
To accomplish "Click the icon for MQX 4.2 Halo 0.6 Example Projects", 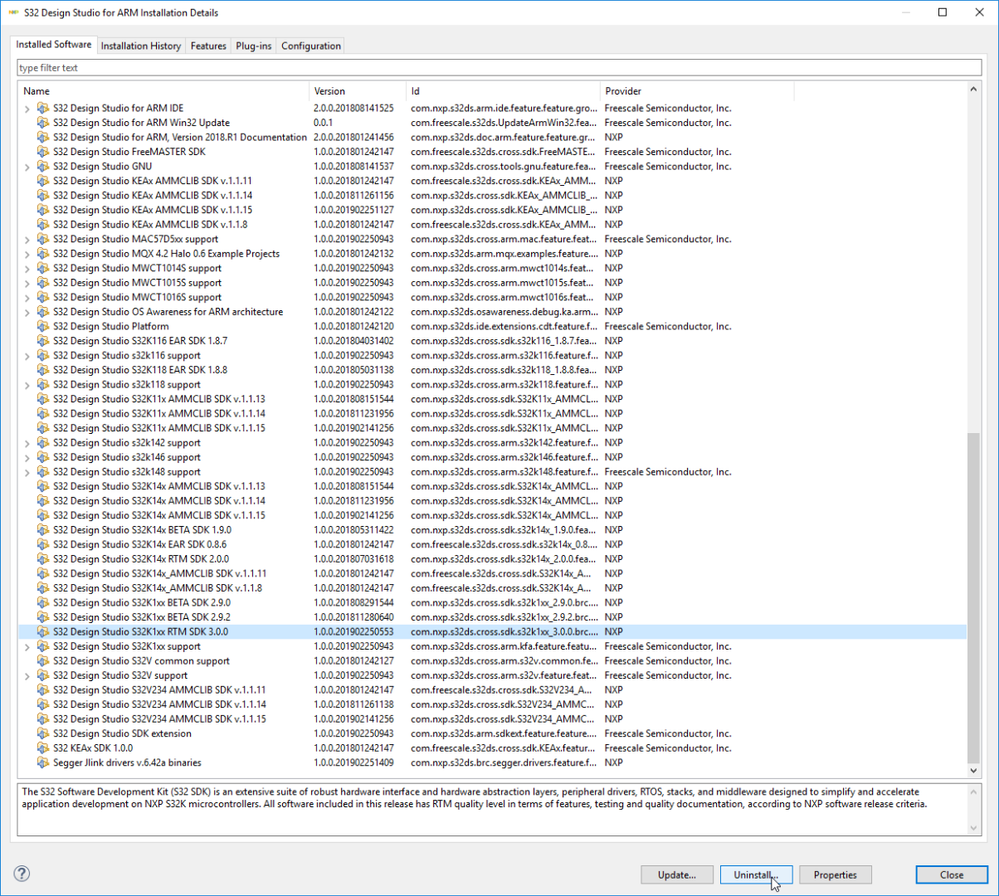I will coord(43,254).
